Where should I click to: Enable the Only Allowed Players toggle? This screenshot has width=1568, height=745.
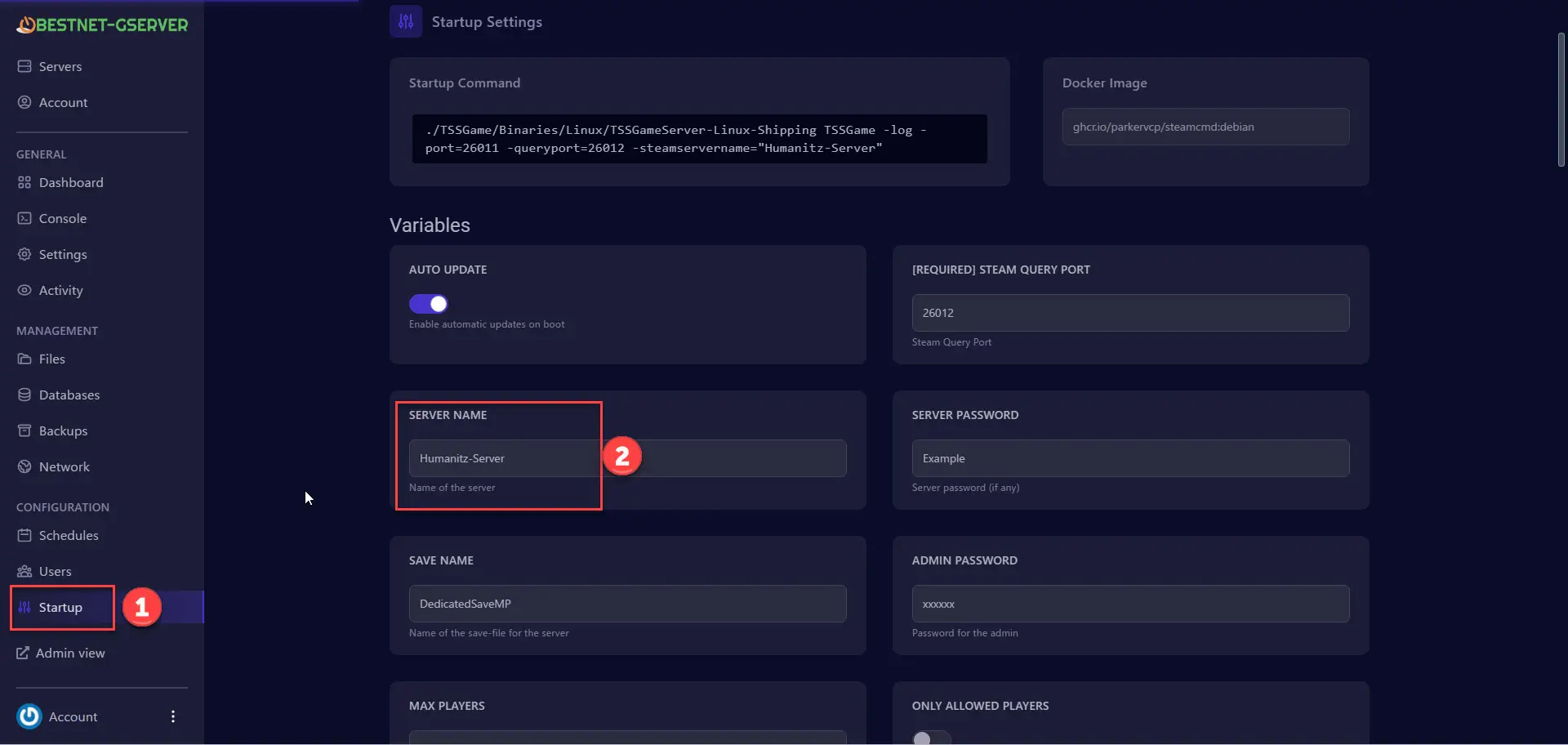(x=931, y=738)
